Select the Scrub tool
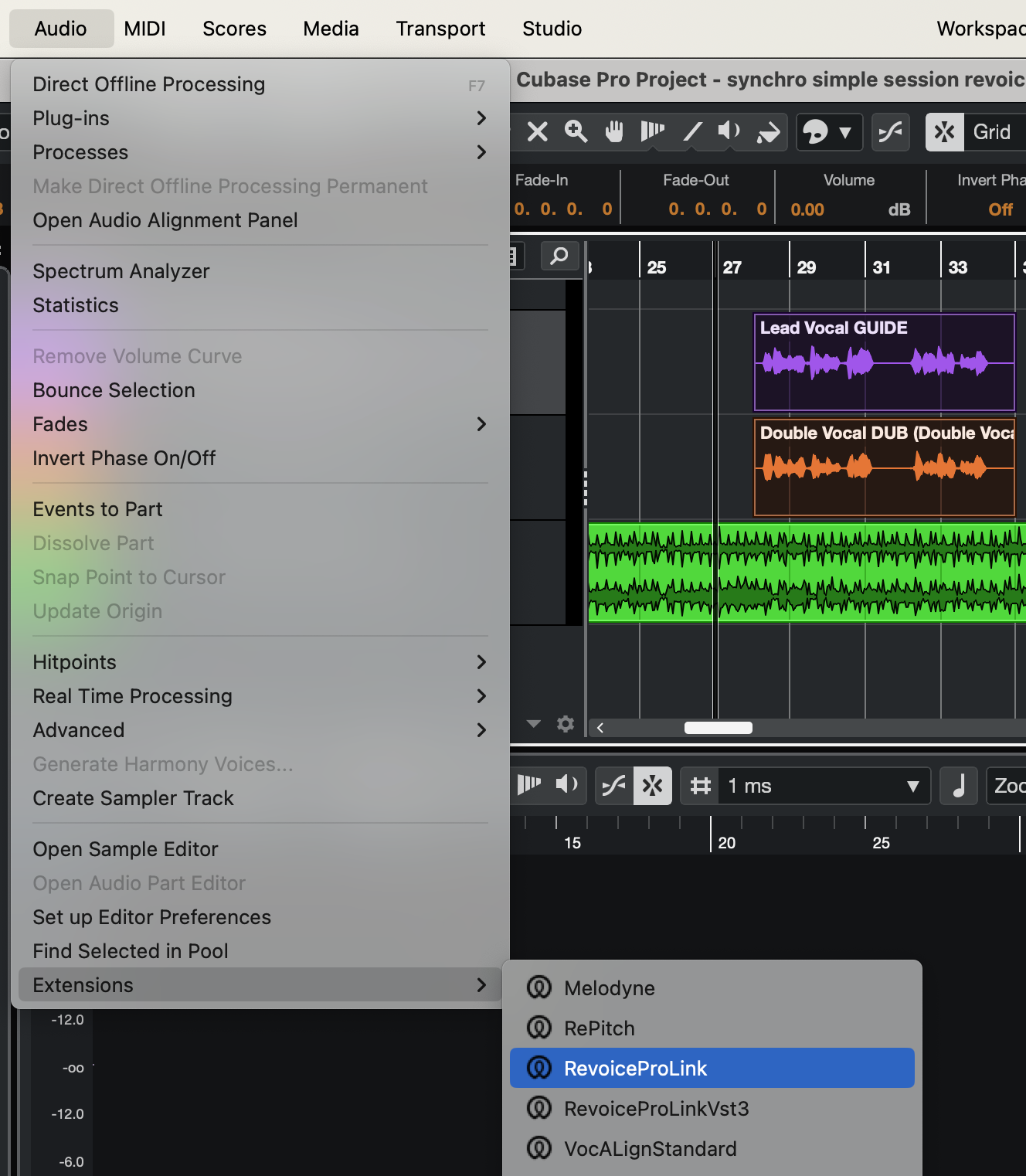Viewport: 1026px width, 1176px height. 767,132
